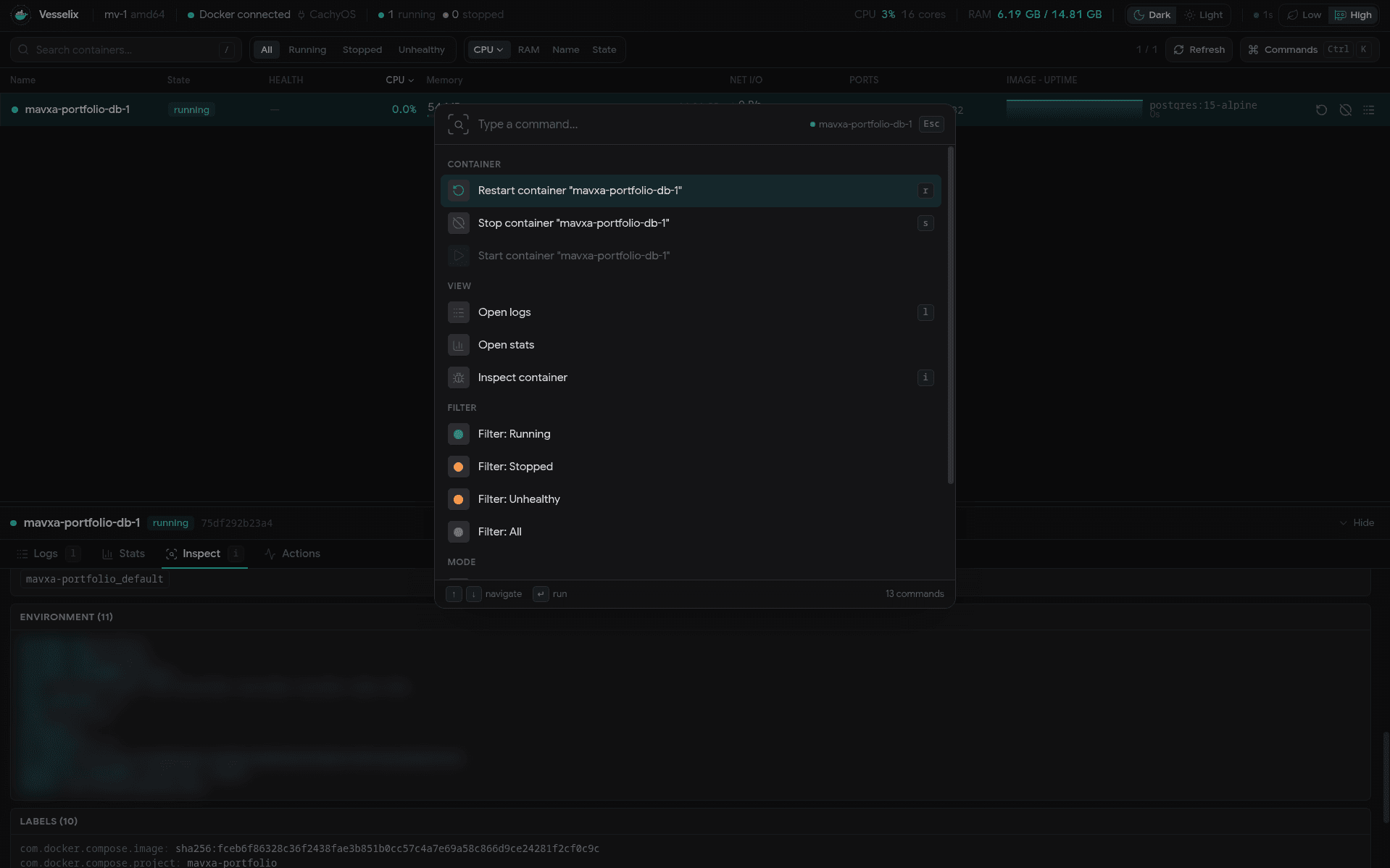Screen dimensions: 1390x868
Task: Click the Start container play icon
Action: coord(459,256)
